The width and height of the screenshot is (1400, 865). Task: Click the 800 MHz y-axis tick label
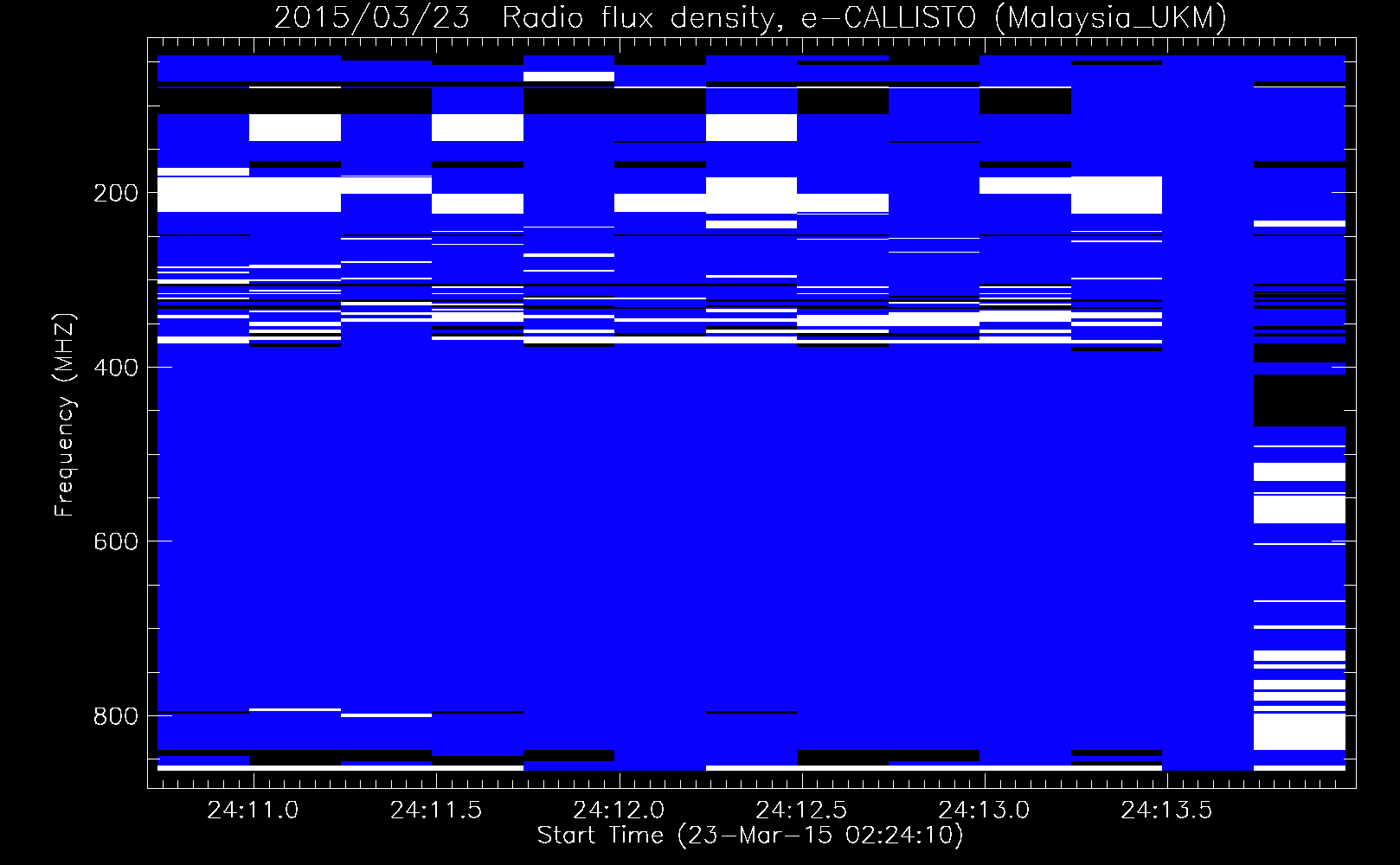[x=116, y=716]
